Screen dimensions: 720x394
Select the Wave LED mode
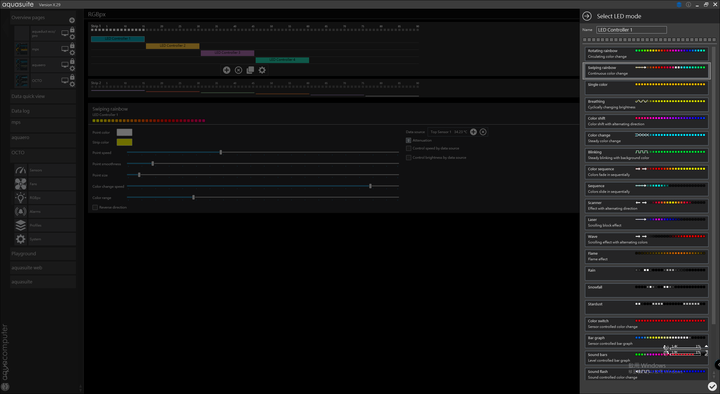647,239
